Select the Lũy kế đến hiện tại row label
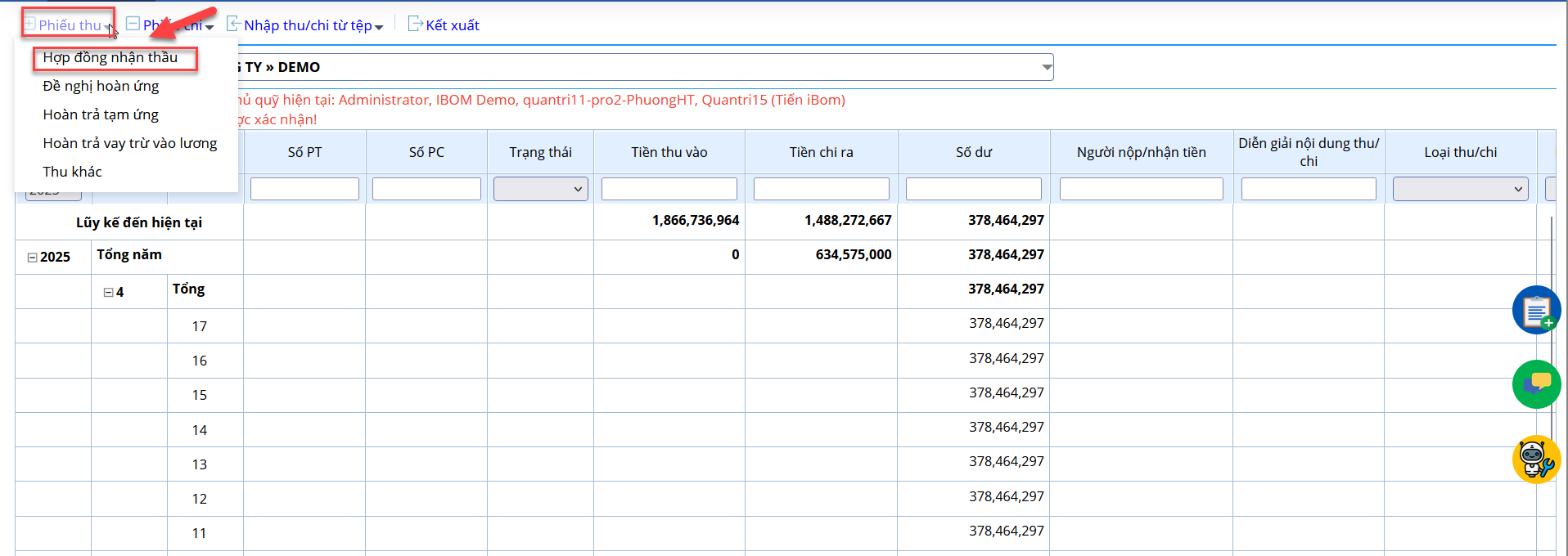Image resolution: width=1568 pixels, height=556 pixels. pyautogui.click(x=139, y=222)
